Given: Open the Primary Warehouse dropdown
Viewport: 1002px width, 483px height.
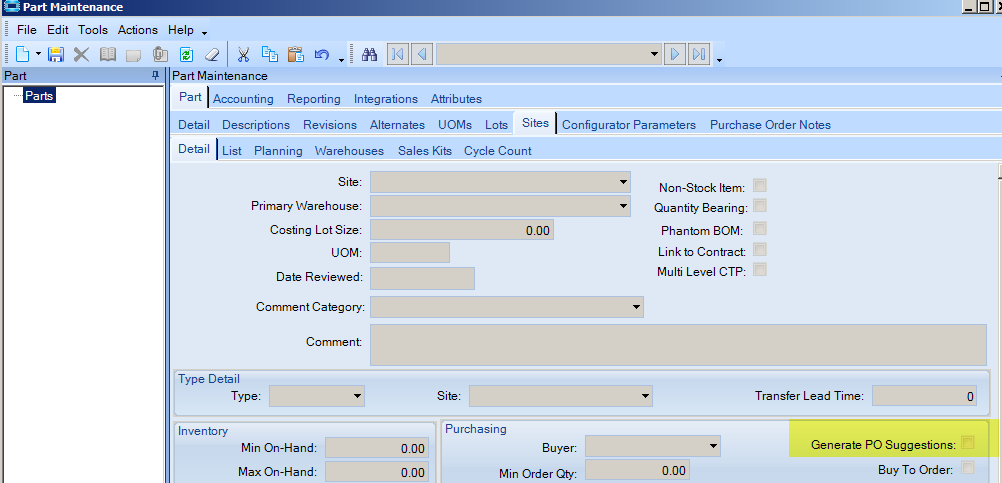Looking at the screenshot, I should [623, 206].
